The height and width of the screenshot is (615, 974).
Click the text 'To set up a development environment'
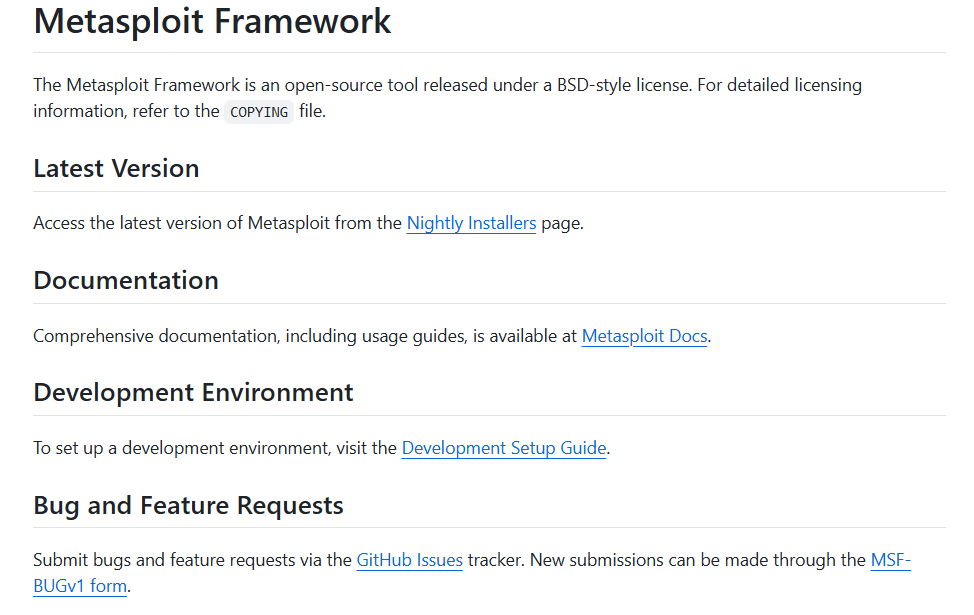click(x=182, y=448)
